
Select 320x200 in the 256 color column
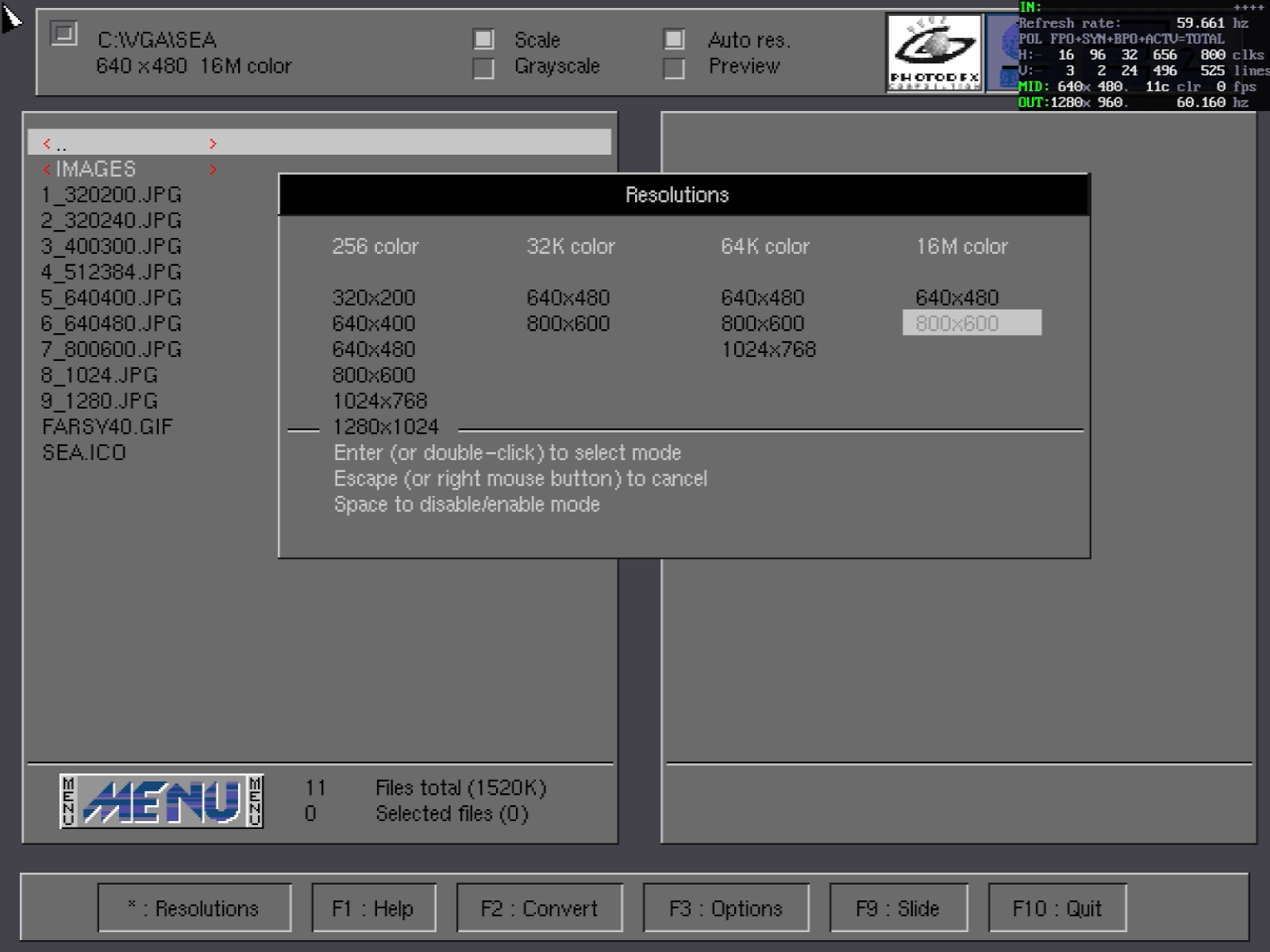click(x=373, y=298)
